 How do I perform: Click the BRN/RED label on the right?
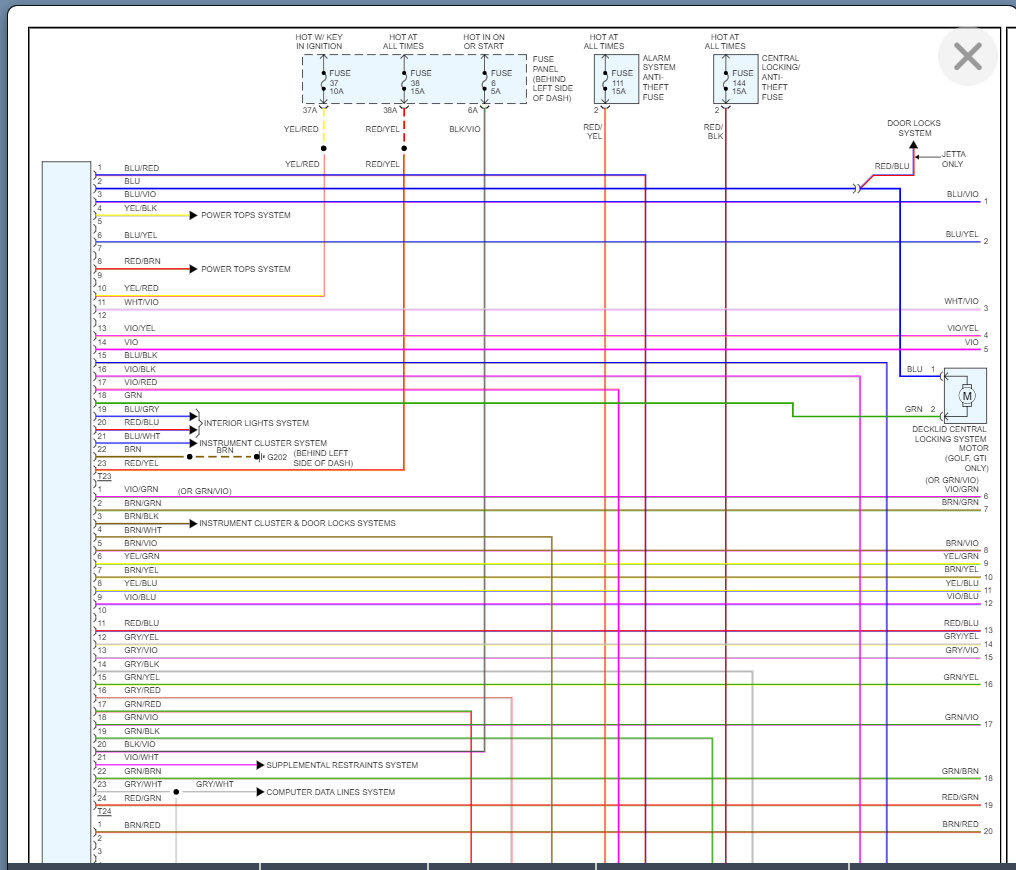(x=960, y=824)
